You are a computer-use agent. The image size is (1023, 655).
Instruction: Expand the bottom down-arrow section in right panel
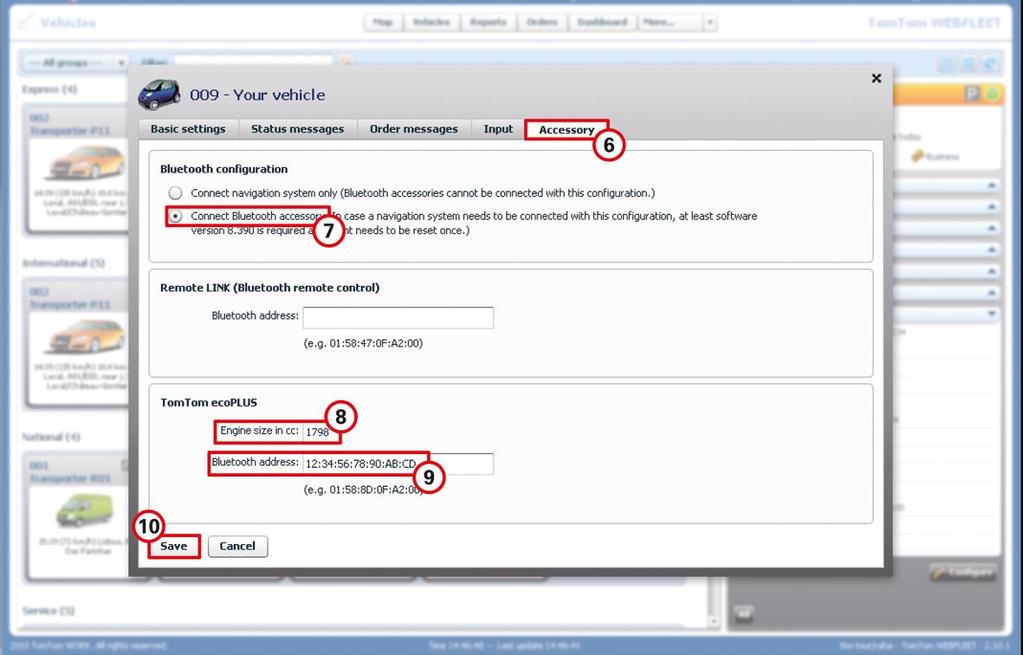(991, 314)
